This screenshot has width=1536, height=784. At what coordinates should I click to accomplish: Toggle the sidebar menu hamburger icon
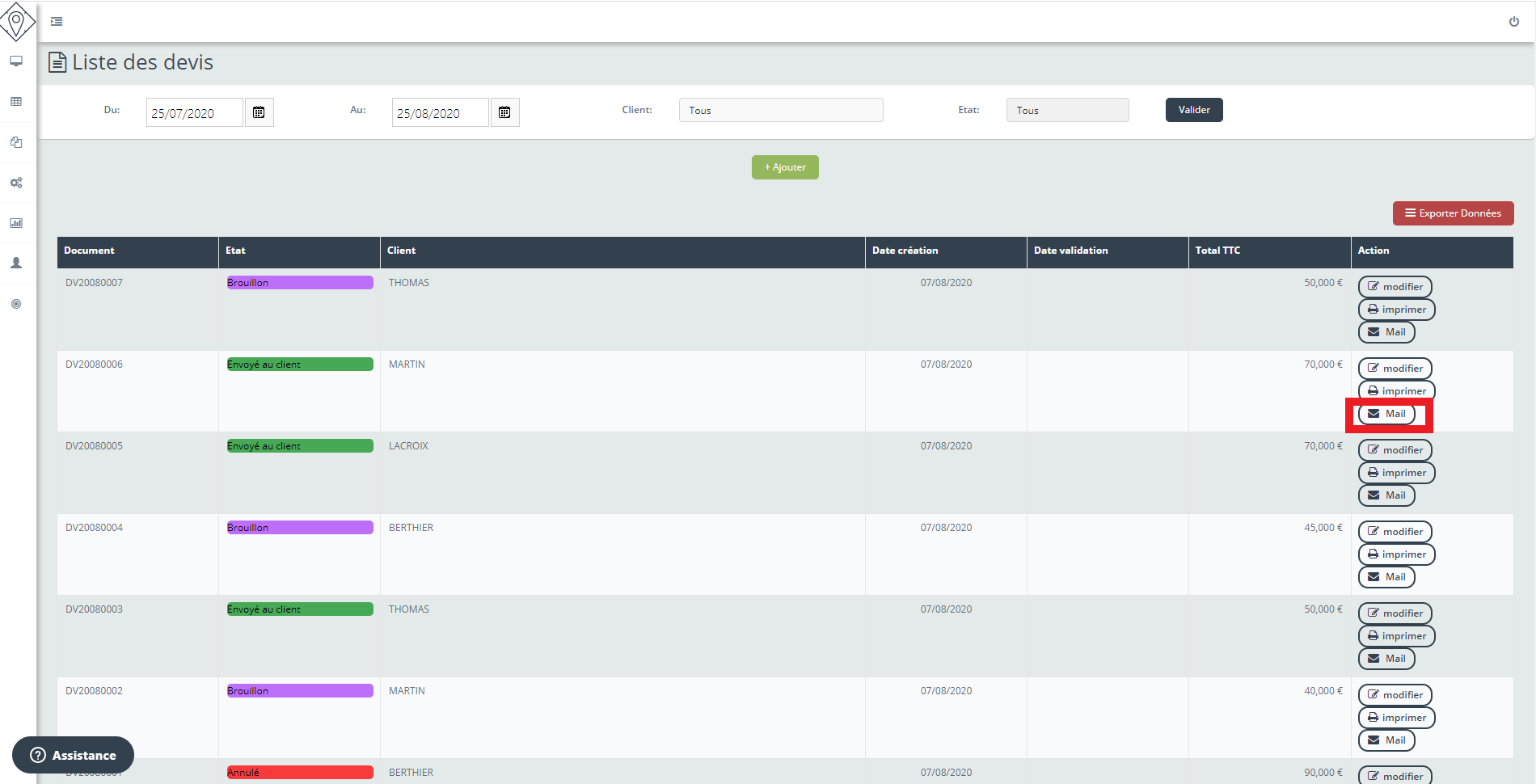(x=57, y=22)
